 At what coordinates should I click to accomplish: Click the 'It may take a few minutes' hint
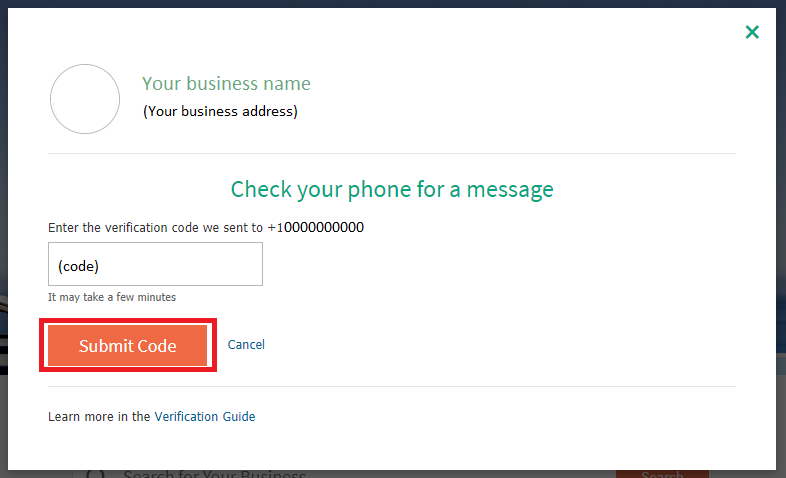[x=112, y=297]
